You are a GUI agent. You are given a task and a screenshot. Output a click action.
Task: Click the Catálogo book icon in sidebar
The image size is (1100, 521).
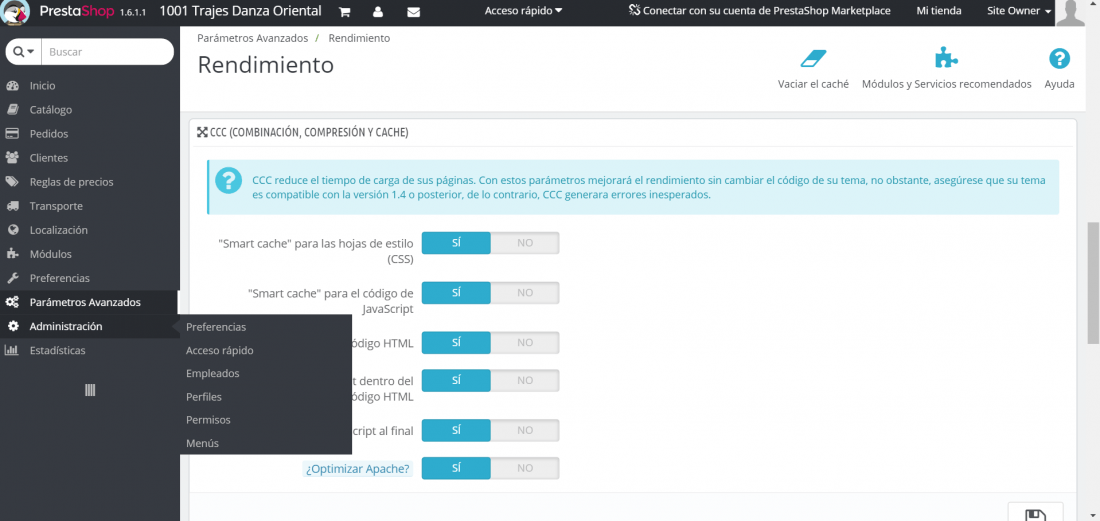pyautogui.click(x=12, y=109)
